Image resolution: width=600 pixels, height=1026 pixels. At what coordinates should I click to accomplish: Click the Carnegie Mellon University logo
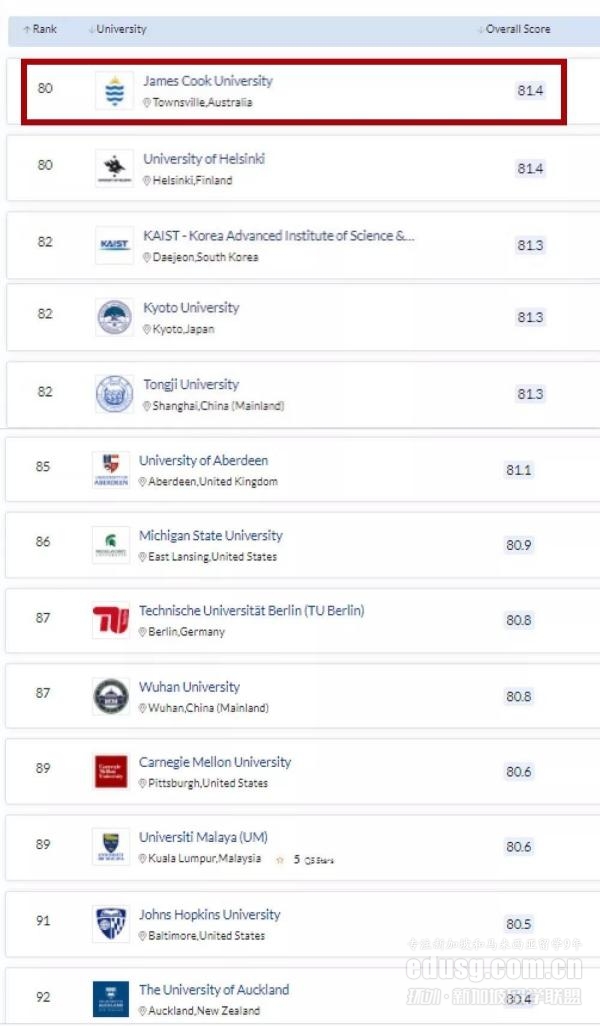(x=110, y=771)
